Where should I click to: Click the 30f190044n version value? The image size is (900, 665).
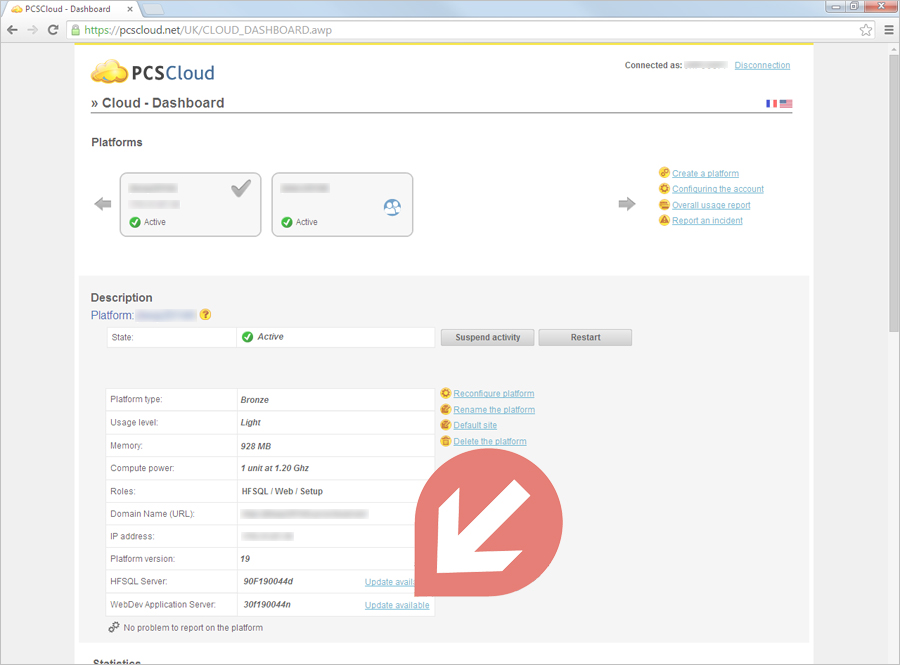(267, 604)
